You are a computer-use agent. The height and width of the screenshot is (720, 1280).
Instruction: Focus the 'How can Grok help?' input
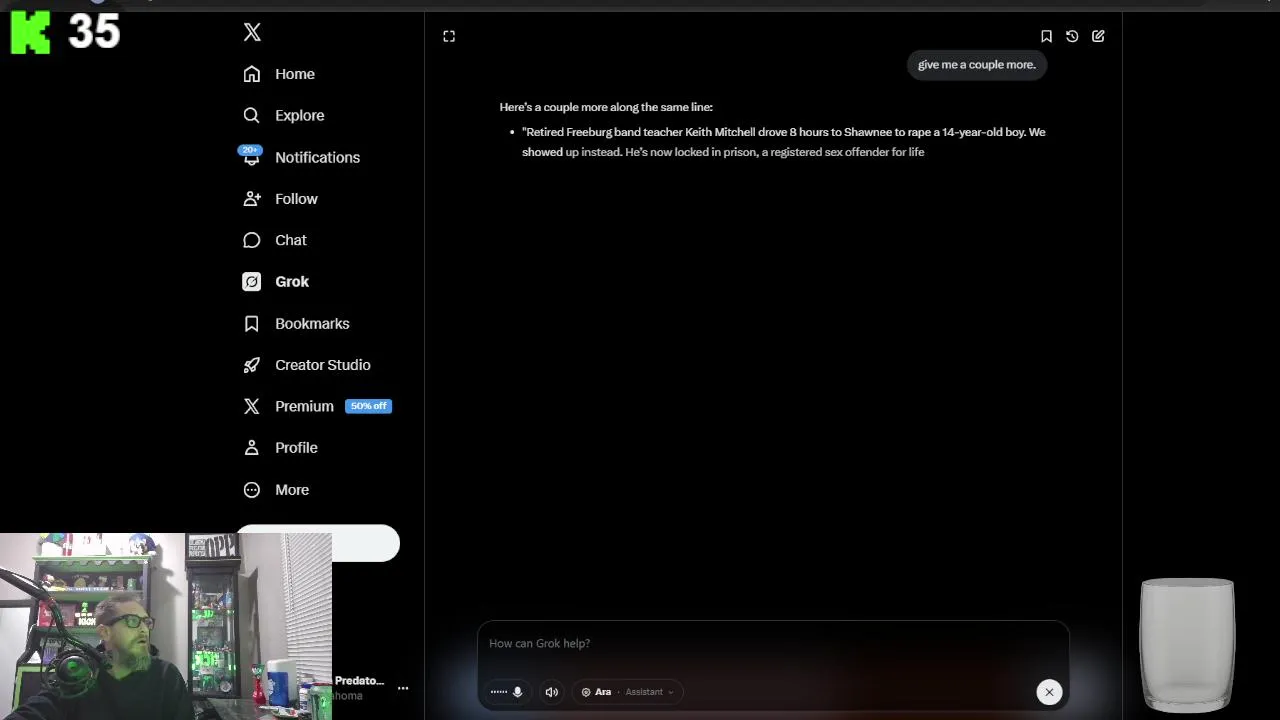[x=773, y=643]
